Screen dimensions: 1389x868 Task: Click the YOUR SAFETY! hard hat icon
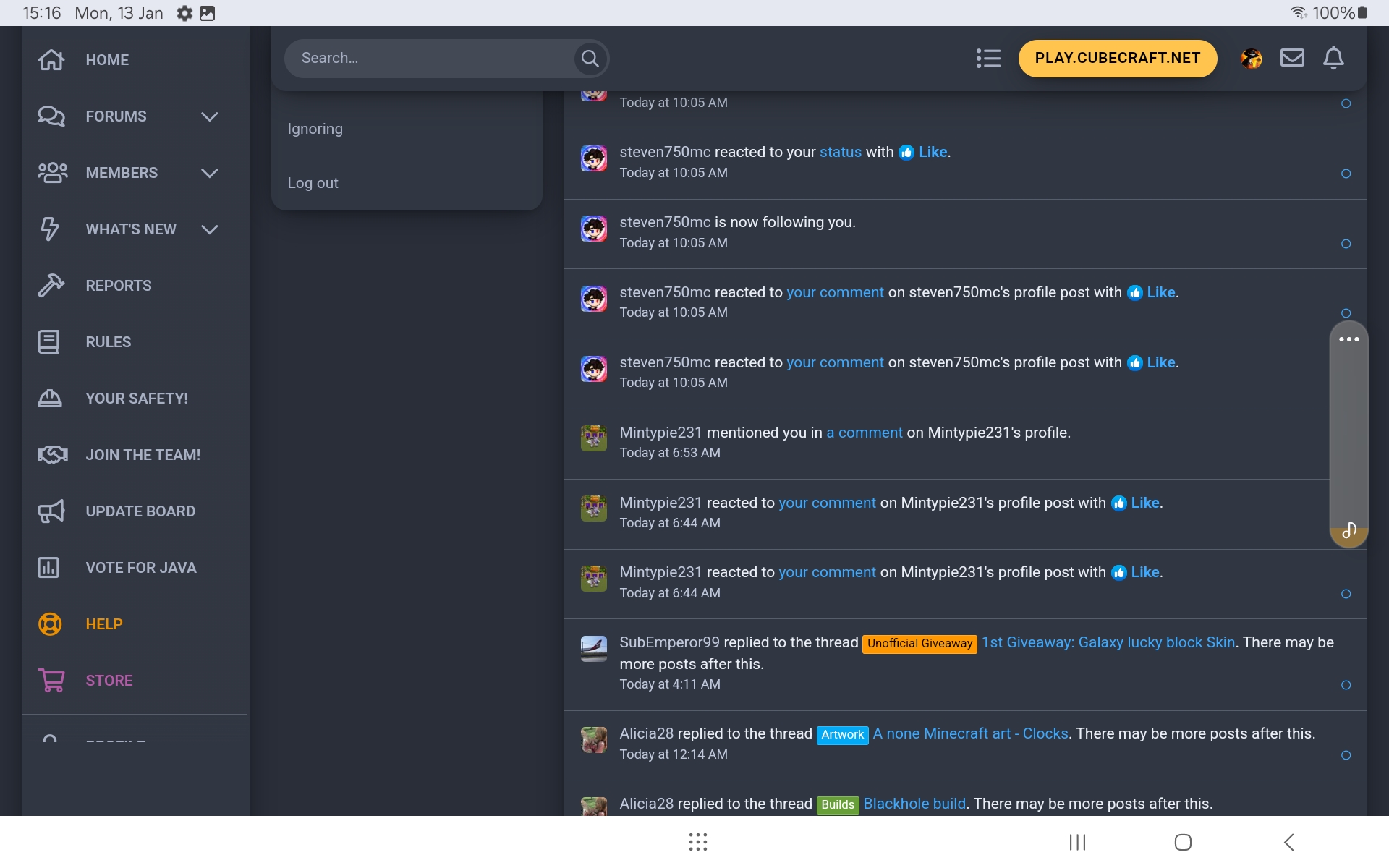point(50,399)
